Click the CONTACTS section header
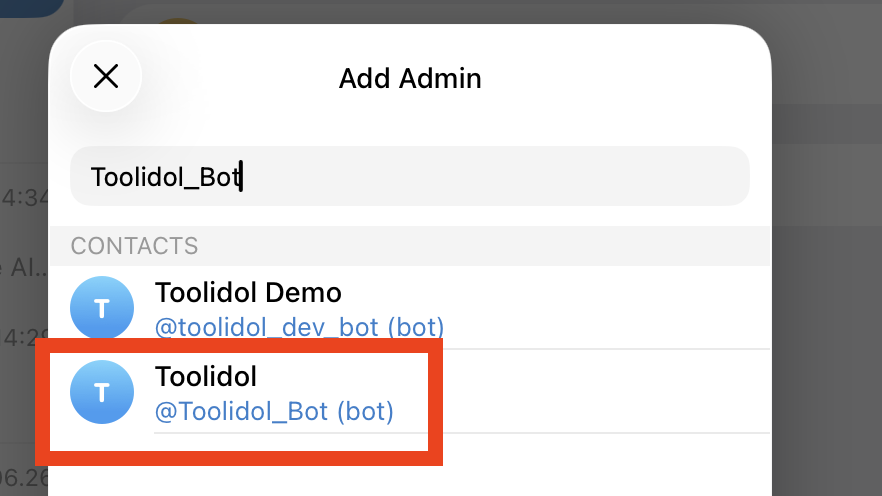 point(134,246)
